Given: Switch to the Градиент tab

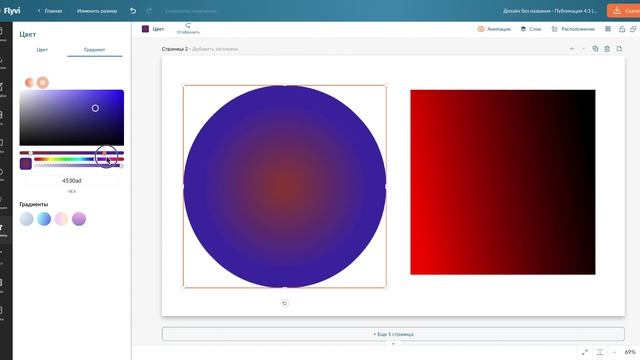Looking at the screenshot, I should [95, 50].
